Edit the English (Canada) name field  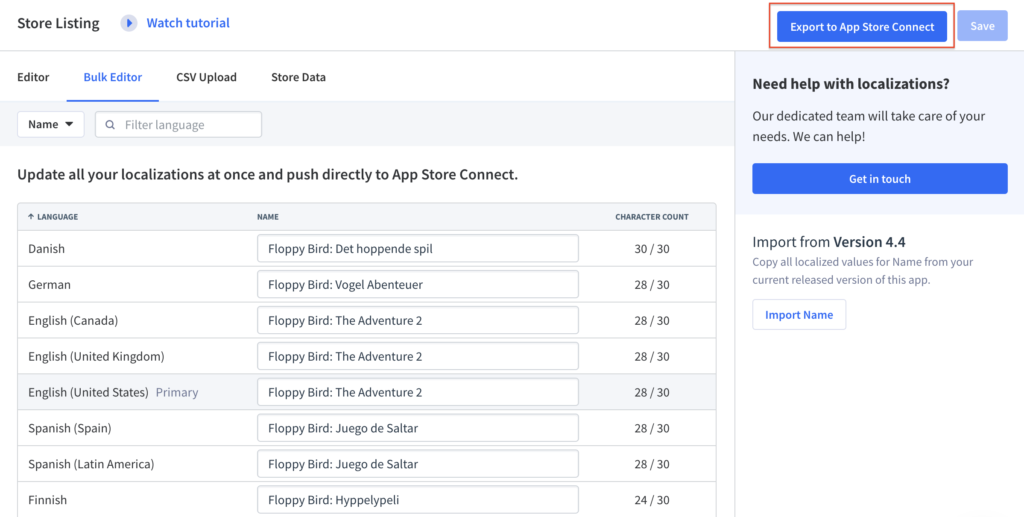pyautogui.click(x=418, y=321)
